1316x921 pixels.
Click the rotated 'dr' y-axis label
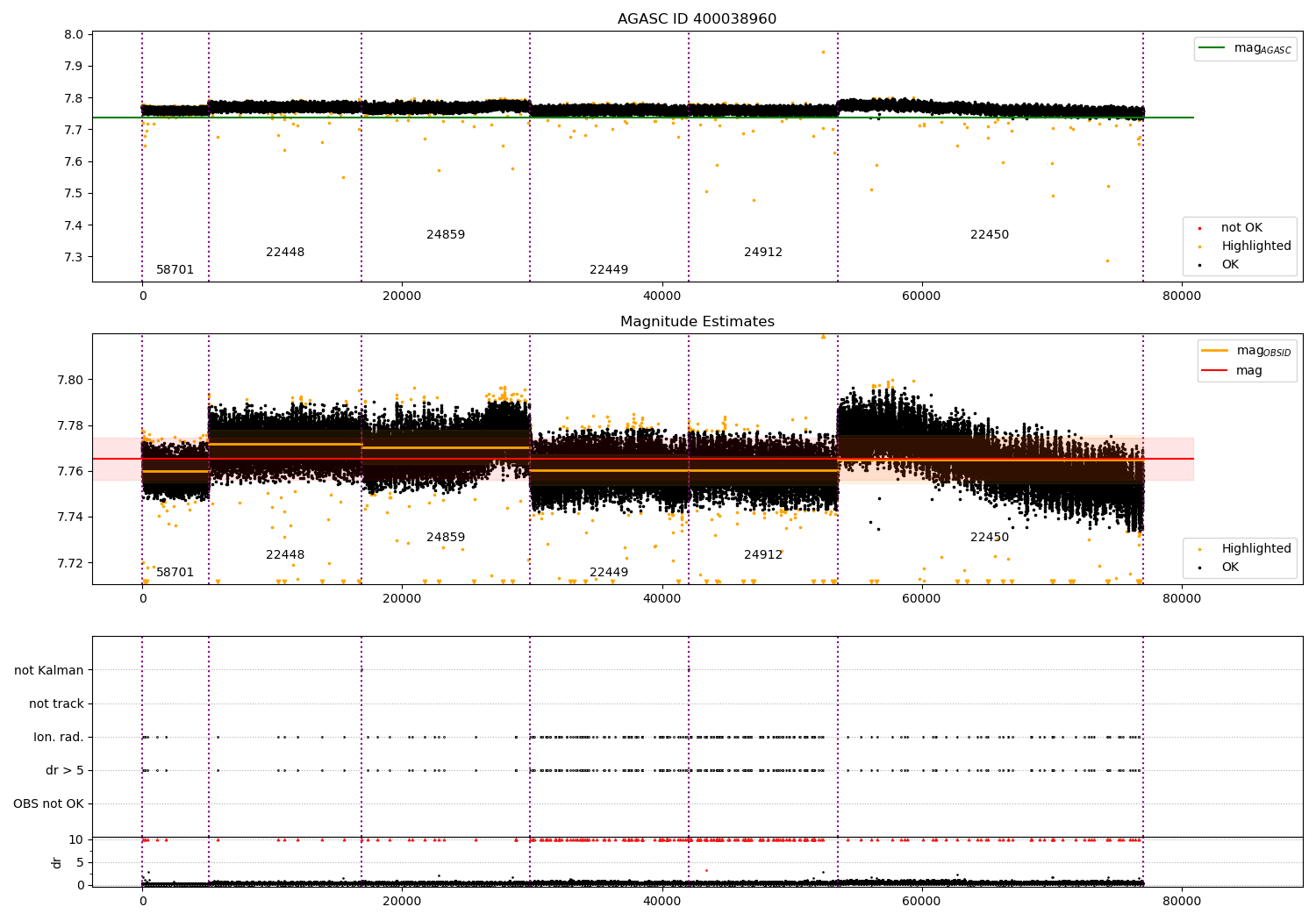tap(57, 862)
